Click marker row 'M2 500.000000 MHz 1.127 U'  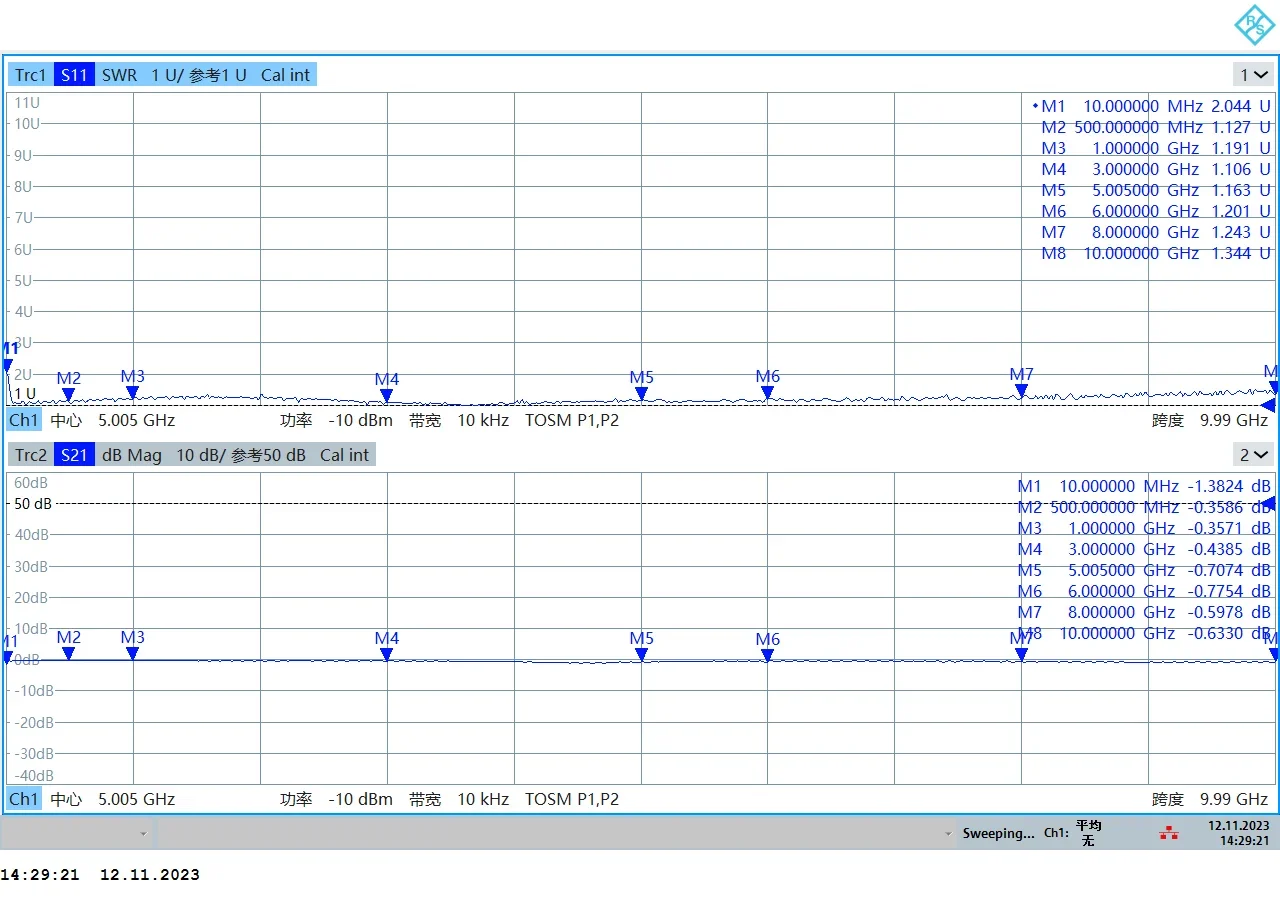coord(1155,127)
